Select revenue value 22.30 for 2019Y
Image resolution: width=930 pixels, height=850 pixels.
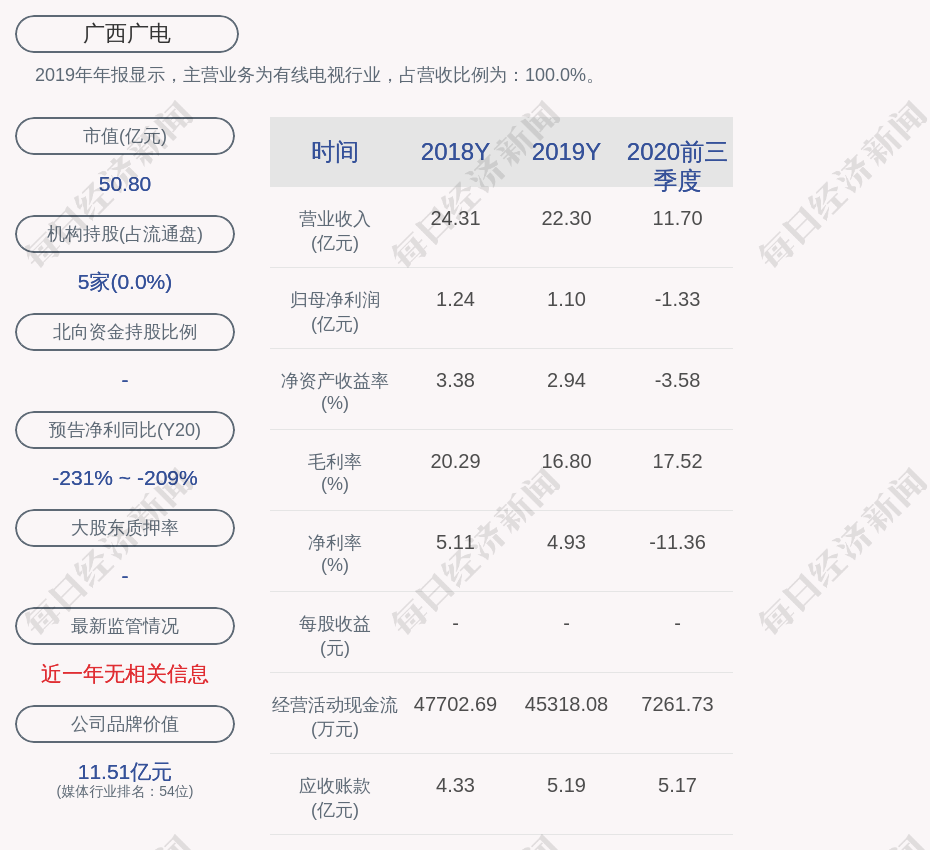click(x=566, y=218)
